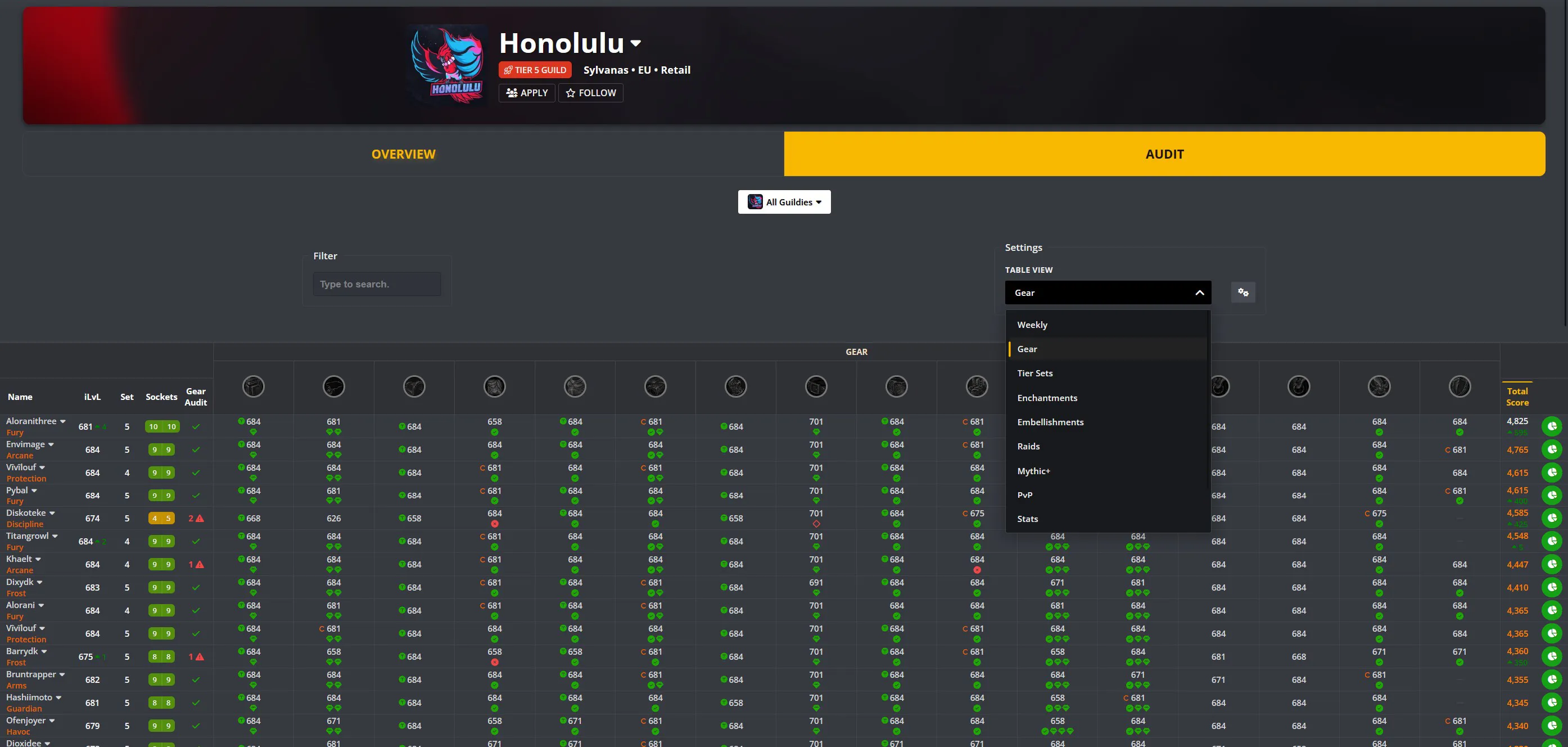Follow the guild with the FOLLOW button
The image size is (1568, 747).
(x=590, y=93)
